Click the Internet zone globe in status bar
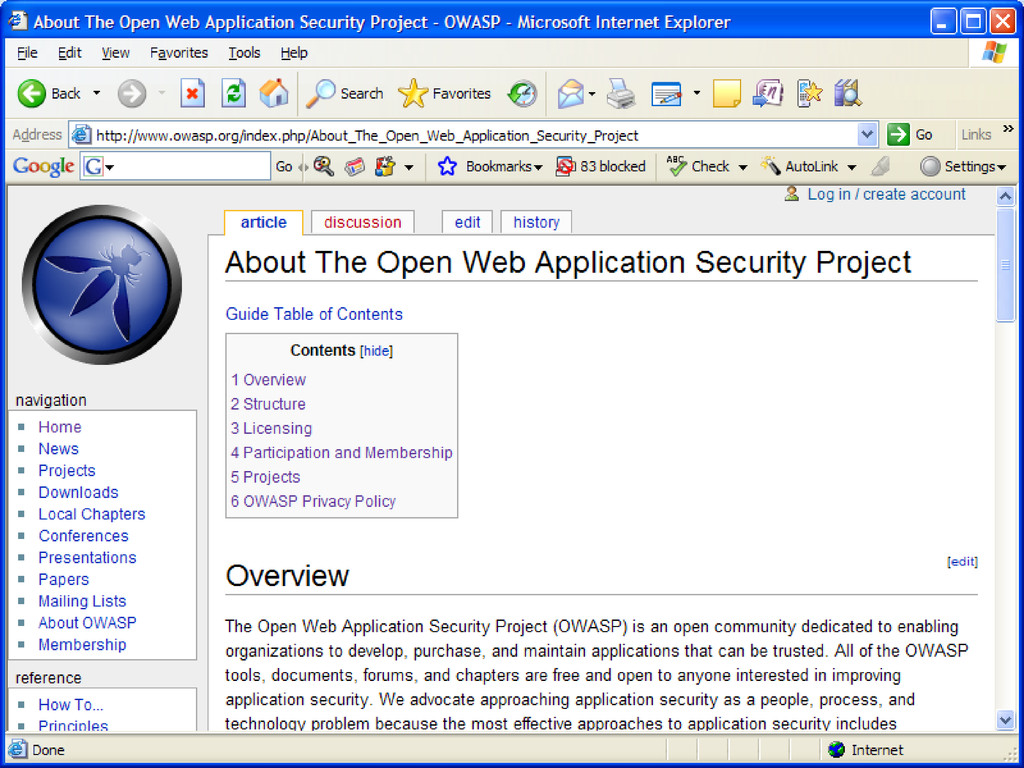Viewport: 1024px width, 768px height. (836, 750)
